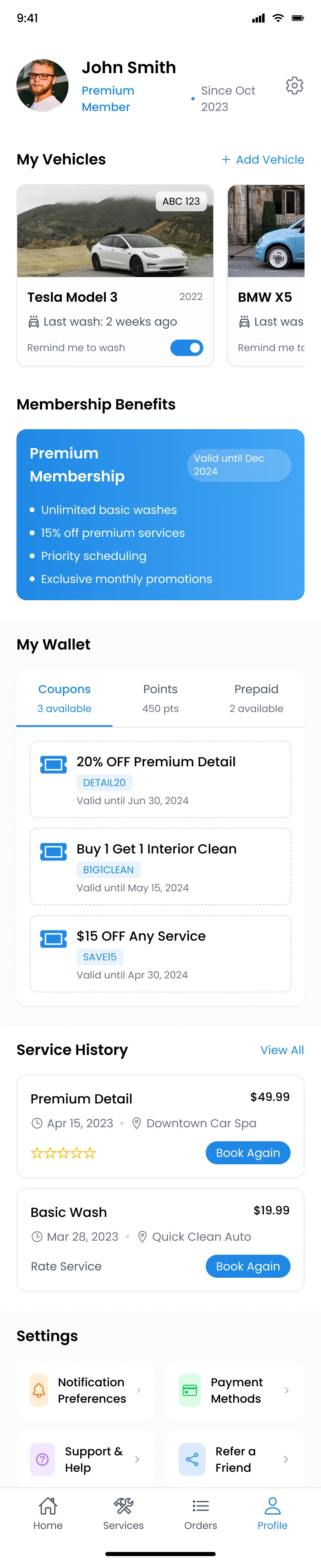Tap John Smith's profile photo
Image resolution: width=321 pixels, height=1568 pixels.
[x=43, y=86]
